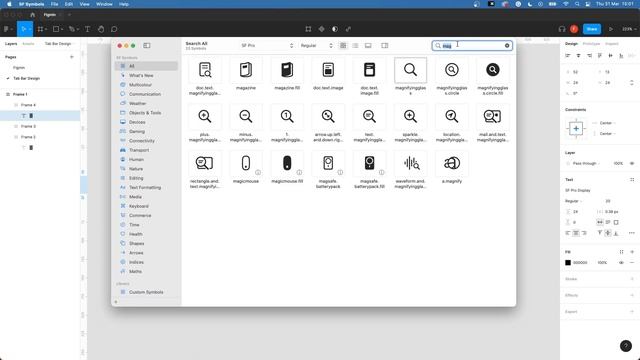The height and width of the screenshot is (360, 640).
Task: Clear the SF Symbols search field
Action: [507, 46]
